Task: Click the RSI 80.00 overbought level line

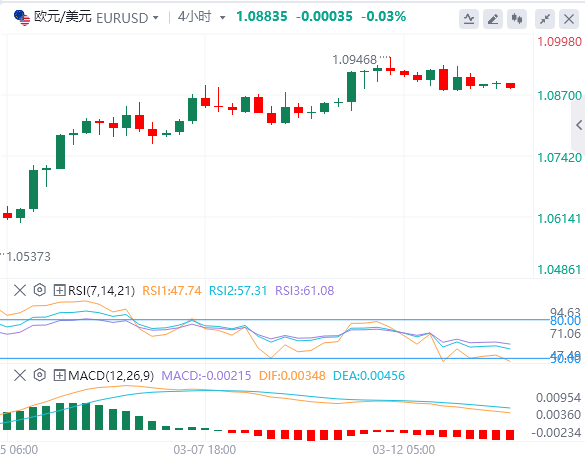Action: [274, 320]
